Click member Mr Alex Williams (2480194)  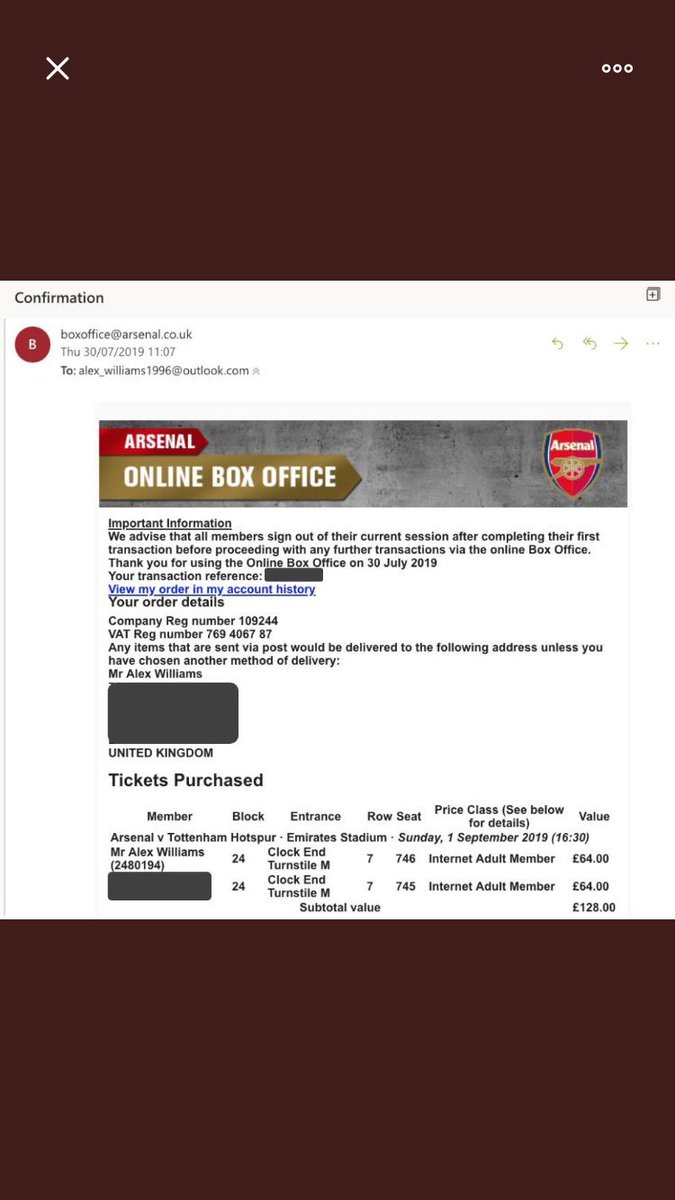pyautogui.click(x=157, y=858)
